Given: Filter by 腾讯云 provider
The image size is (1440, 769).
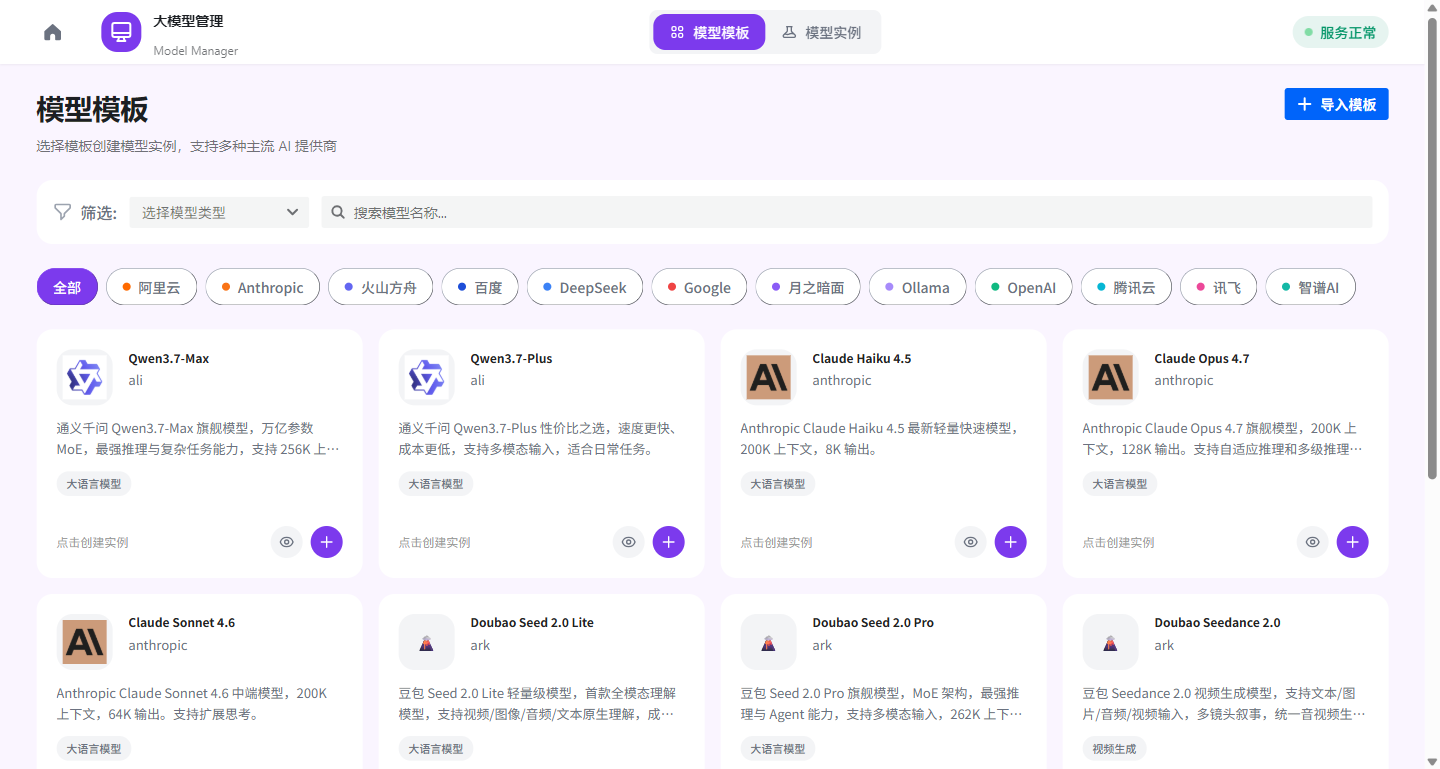Looking at the screenshot, I should pos(1126,287).
